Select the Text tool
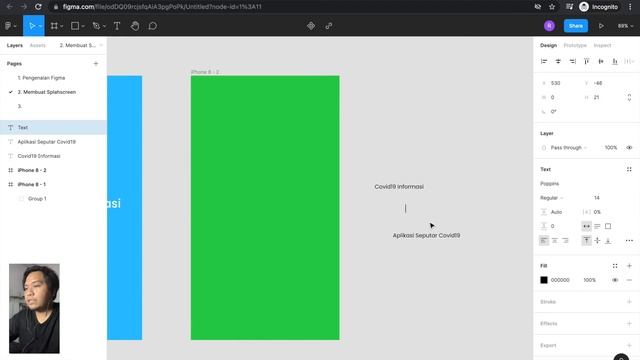The image size is (640, 360). point(117,26)
